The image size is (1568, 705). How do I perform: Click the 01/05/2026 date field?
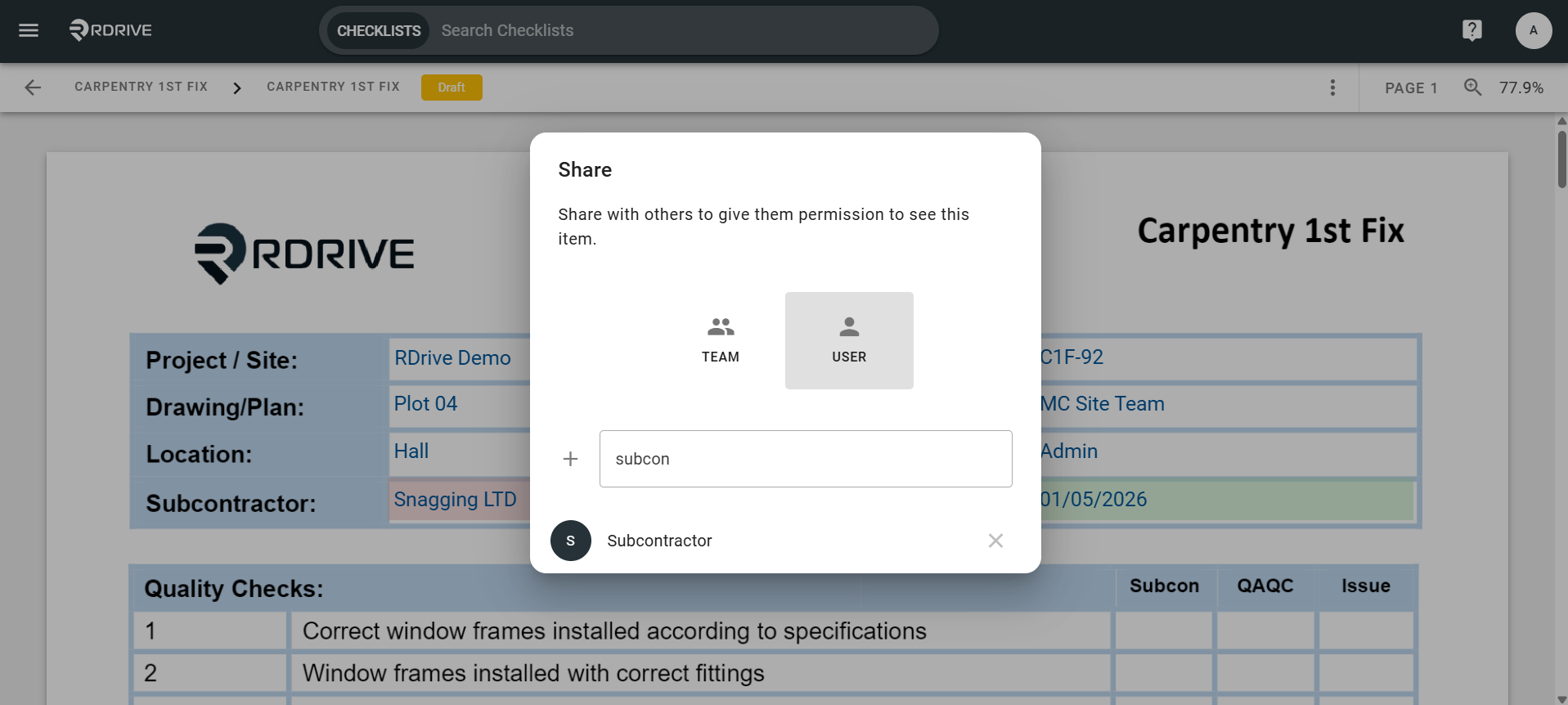coord(1228,501)
